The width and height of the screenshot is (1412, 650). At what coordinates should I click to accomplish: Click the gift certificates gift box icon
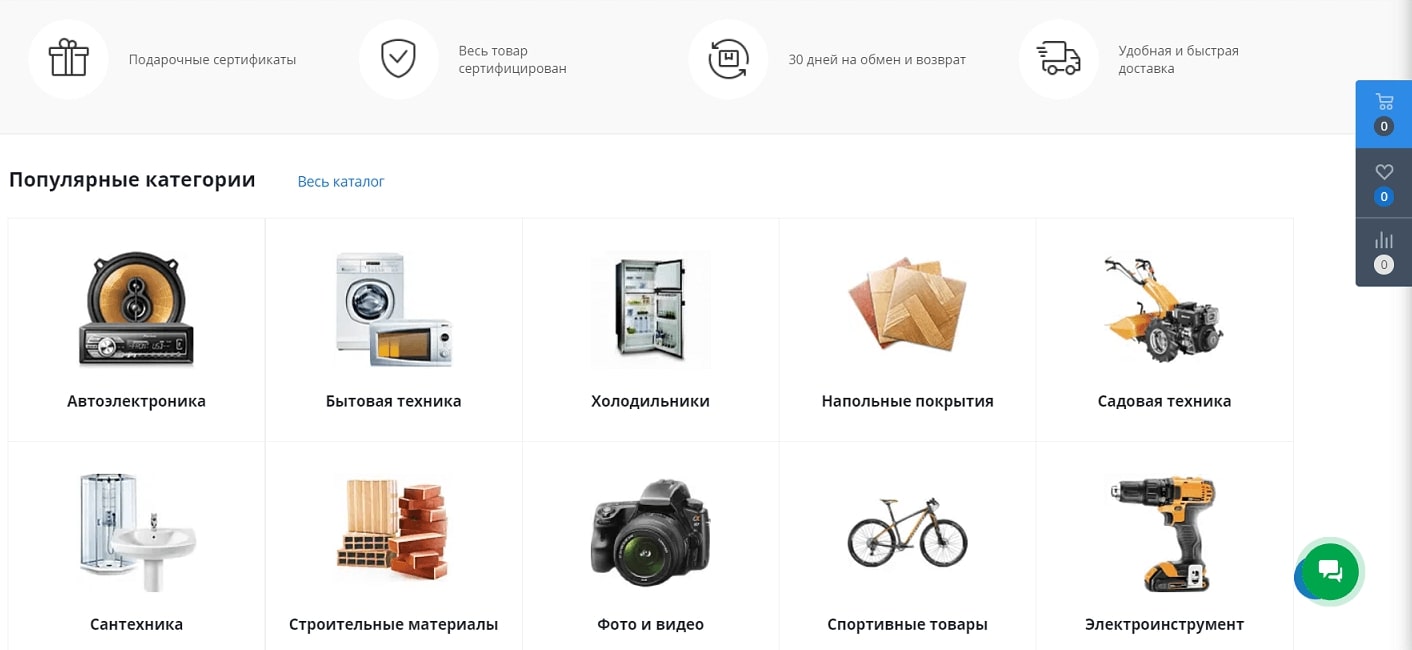coord(68,59)
